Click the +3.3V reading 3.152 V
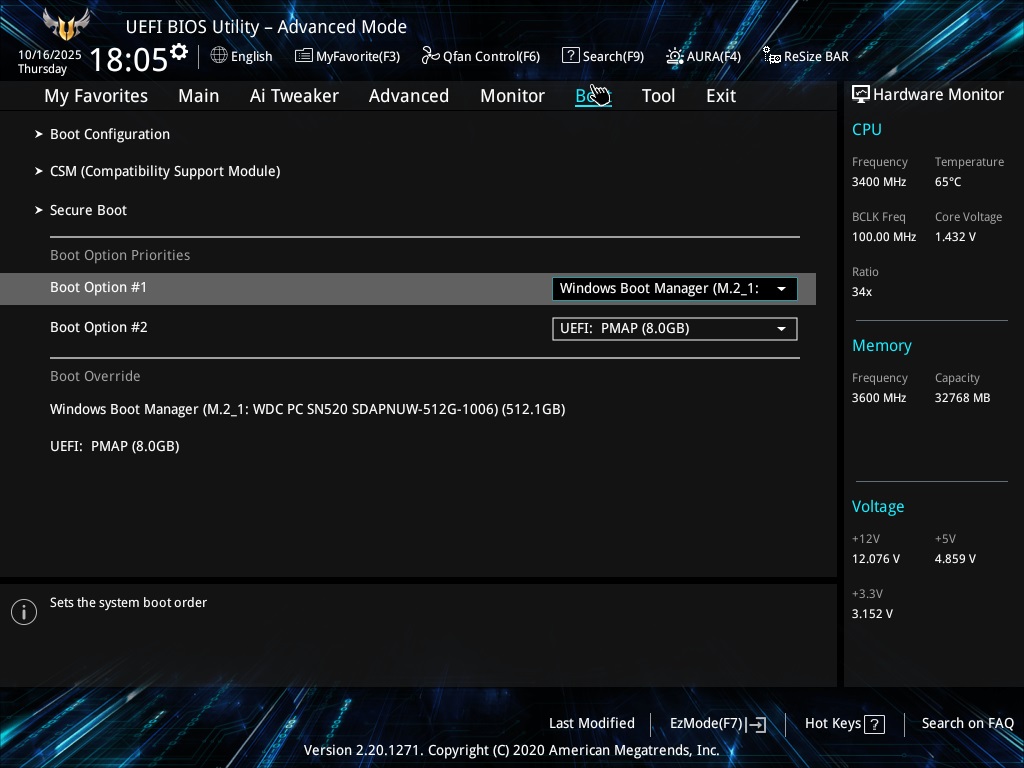Viewport: 1024px width, 768px height. pos(872,614)
